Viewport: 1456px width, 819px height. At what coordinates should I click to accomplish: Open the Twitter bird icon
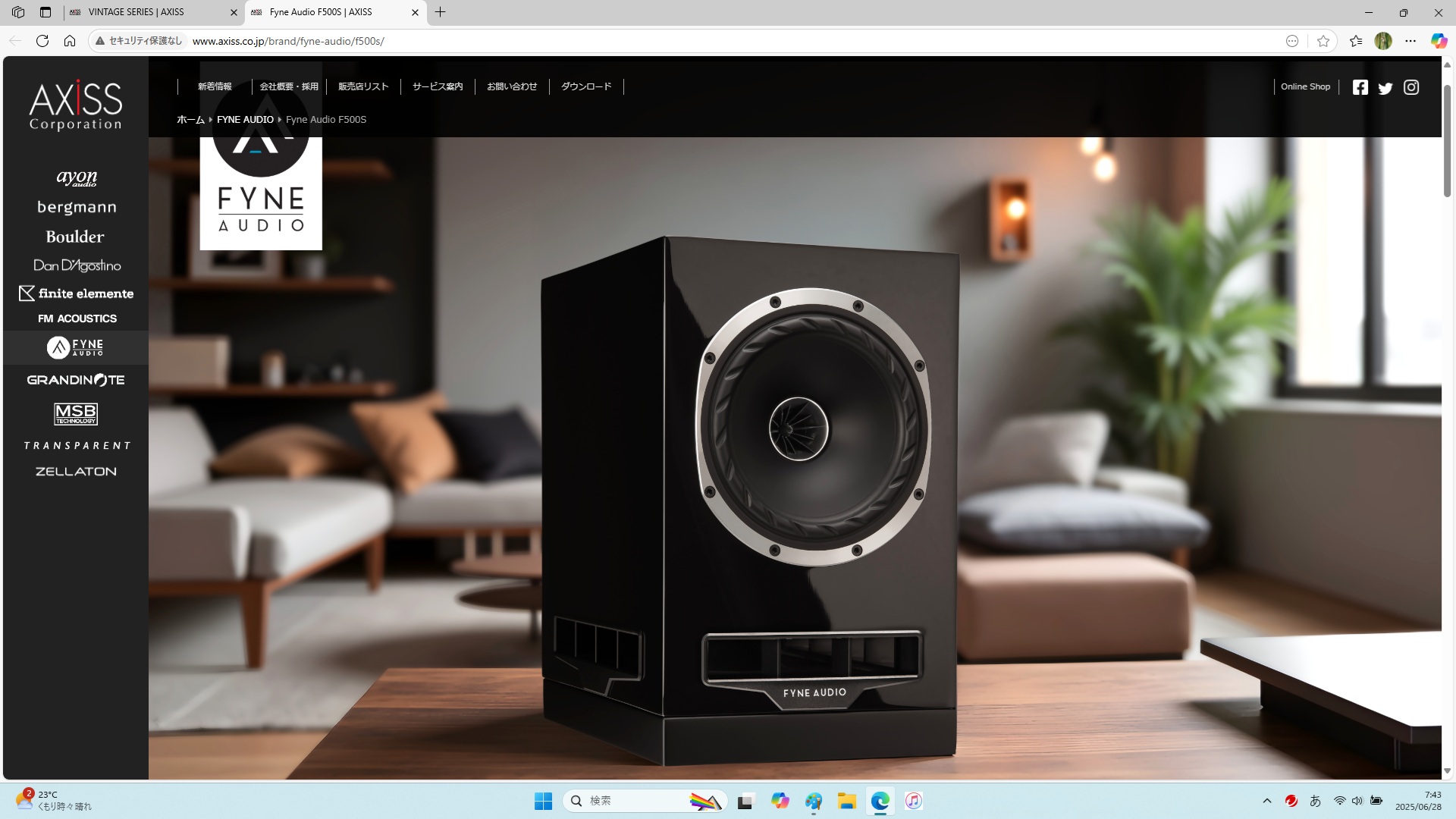coord(1385,88)
